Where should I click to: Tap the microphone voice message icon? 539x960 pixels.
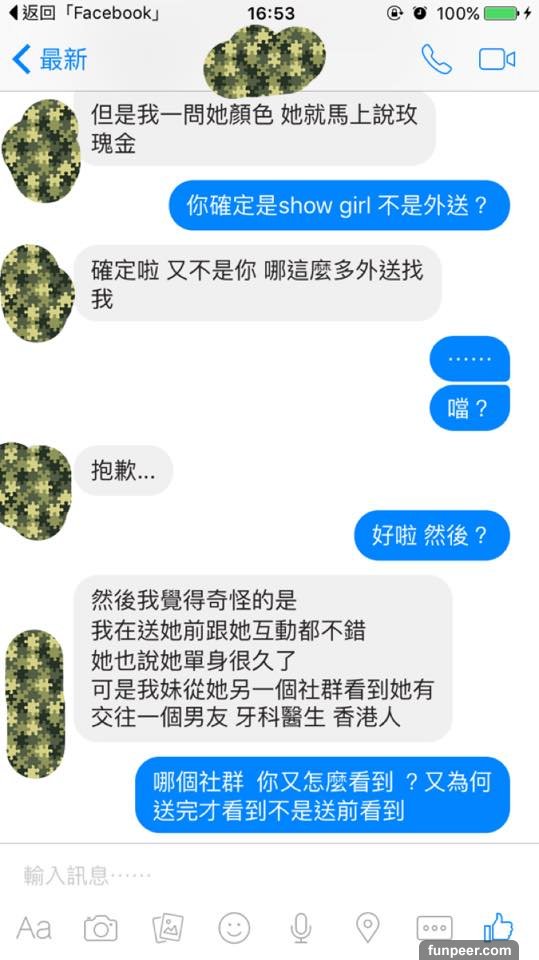pos(301,928)
